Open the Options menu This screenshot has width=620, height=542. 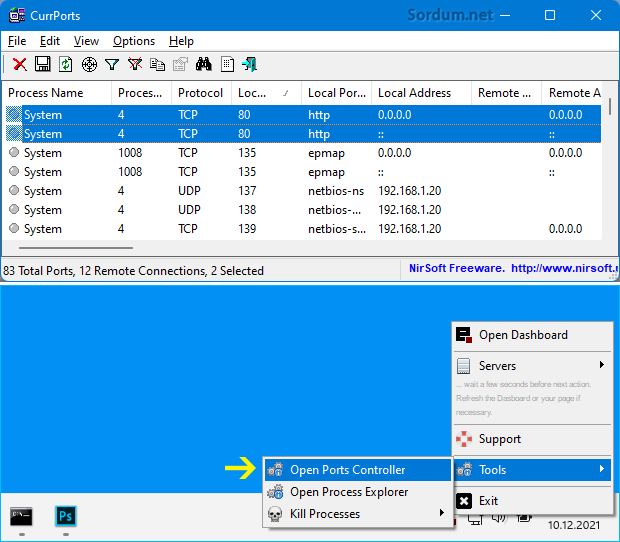pyautogui.click(x=134, y=41)
